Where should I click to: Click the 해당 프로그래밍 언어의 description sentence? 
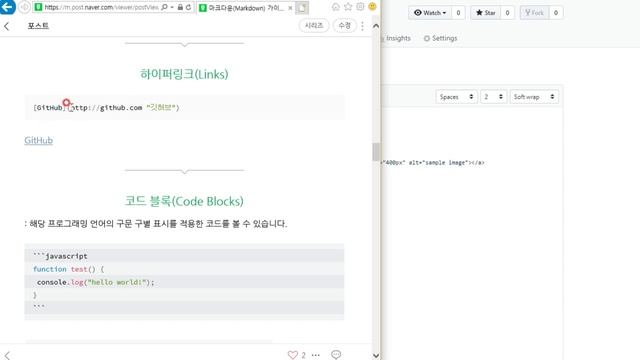point(156,224)
